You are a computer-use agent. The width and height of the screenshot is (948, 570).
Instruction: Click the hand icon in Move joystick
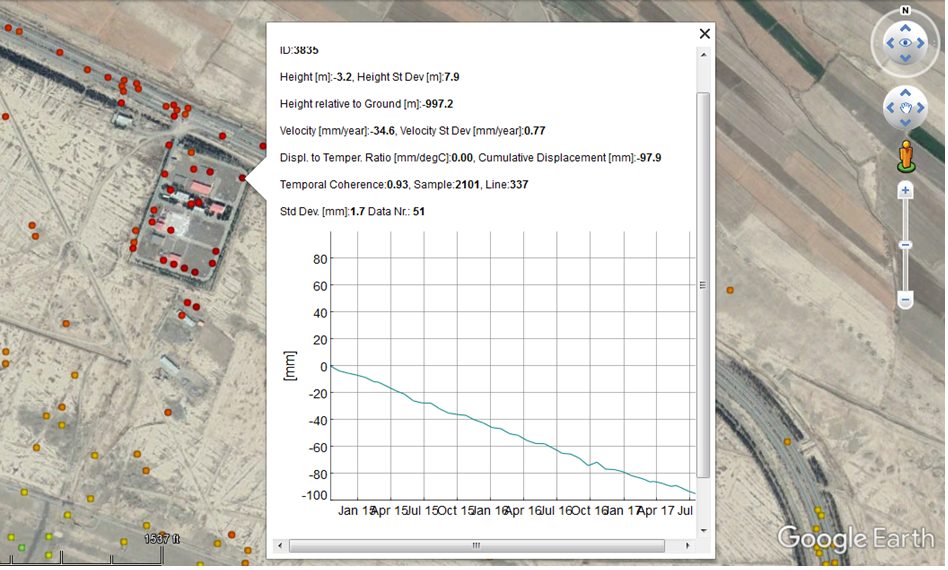pyautogui.click(x=906, y=107)
